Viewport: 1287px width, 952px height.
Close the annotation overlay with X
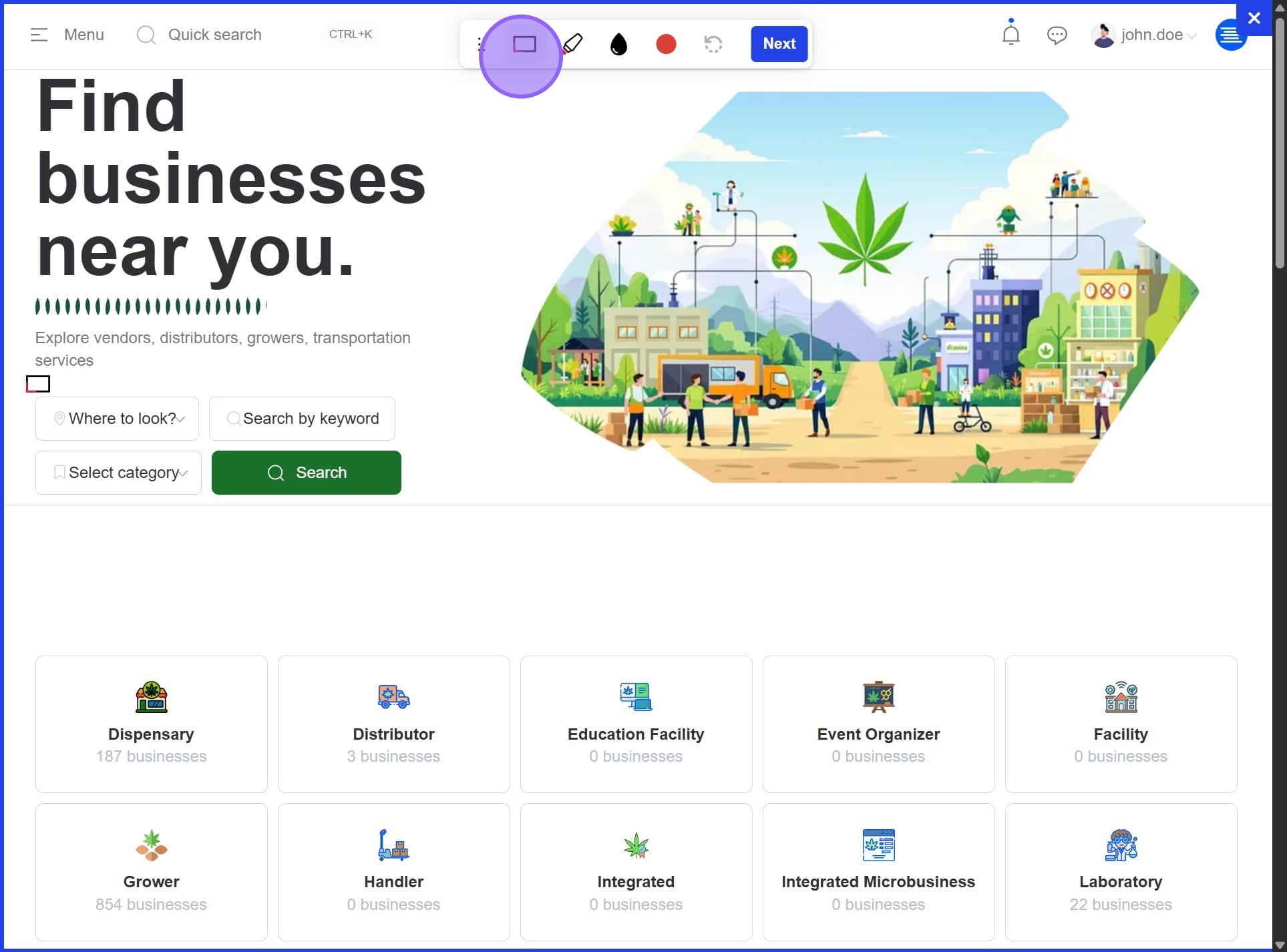[1254, 18]
